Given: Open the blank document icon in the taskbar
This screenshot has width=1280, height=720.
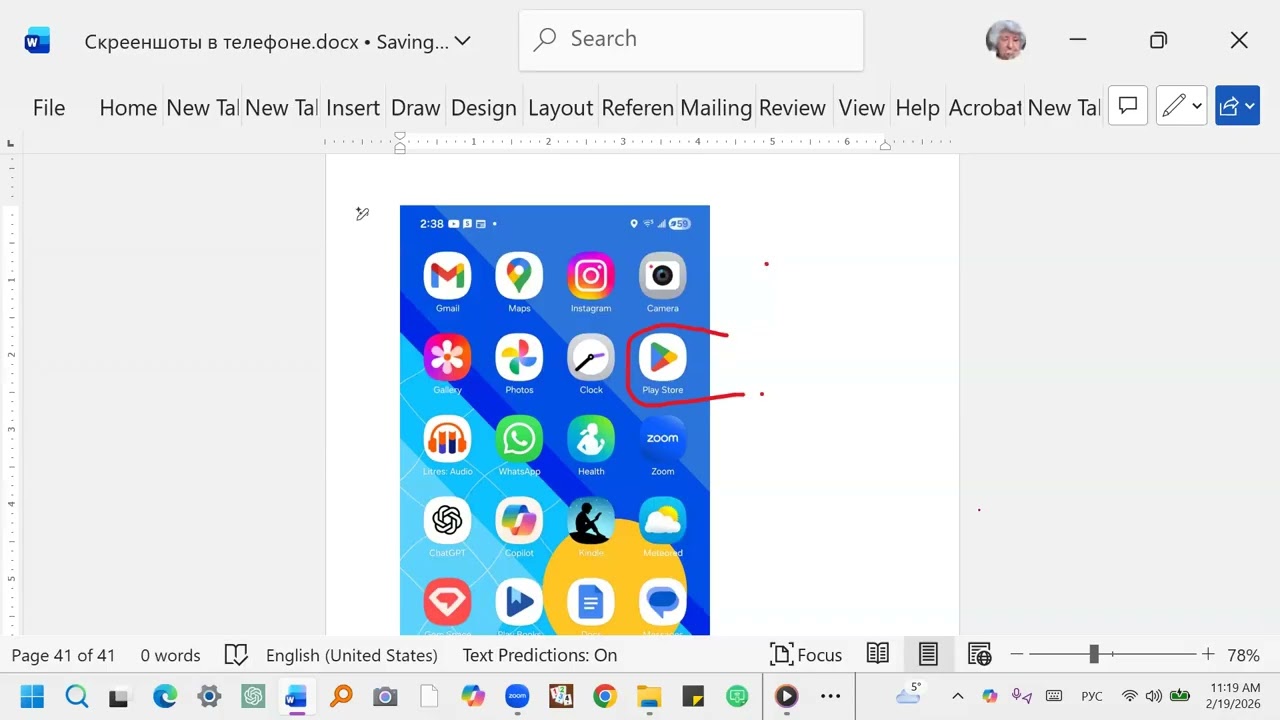Looking at the screenshot, I should click(x=429, y=696).
